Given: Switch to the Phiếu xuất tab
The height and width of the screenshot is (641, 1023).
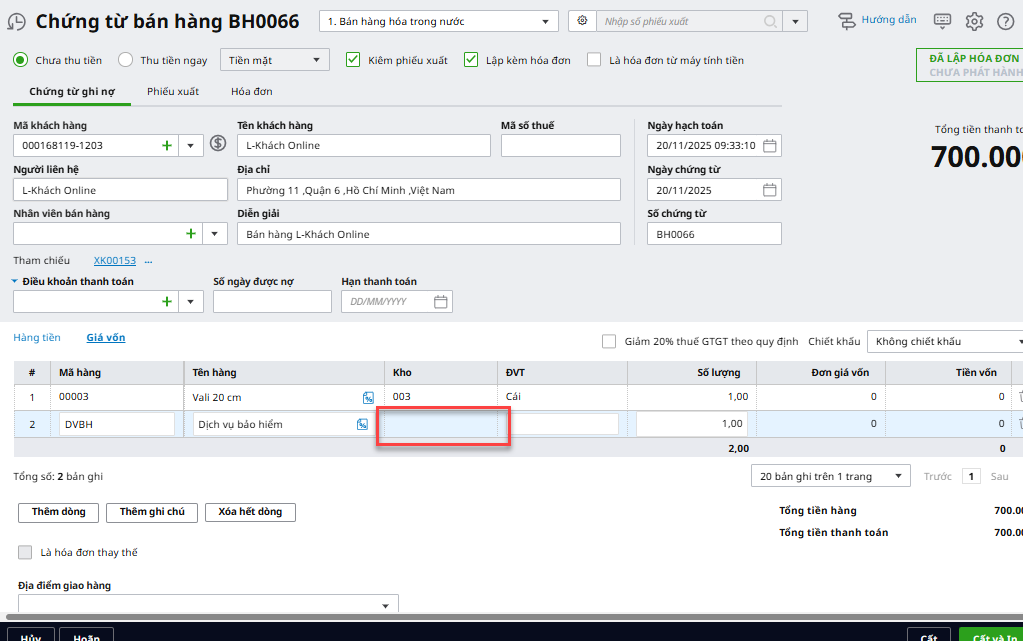Looking at the screenshot, I should (x=173, y=91).
